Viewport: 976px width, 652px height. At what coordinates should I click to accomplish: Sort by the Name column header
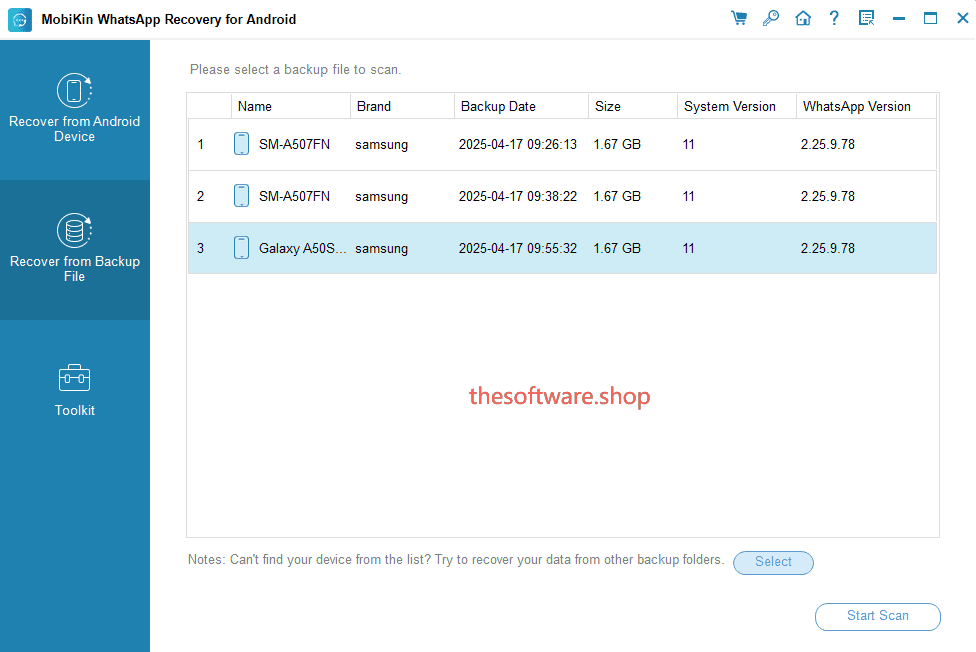[291, 106]
